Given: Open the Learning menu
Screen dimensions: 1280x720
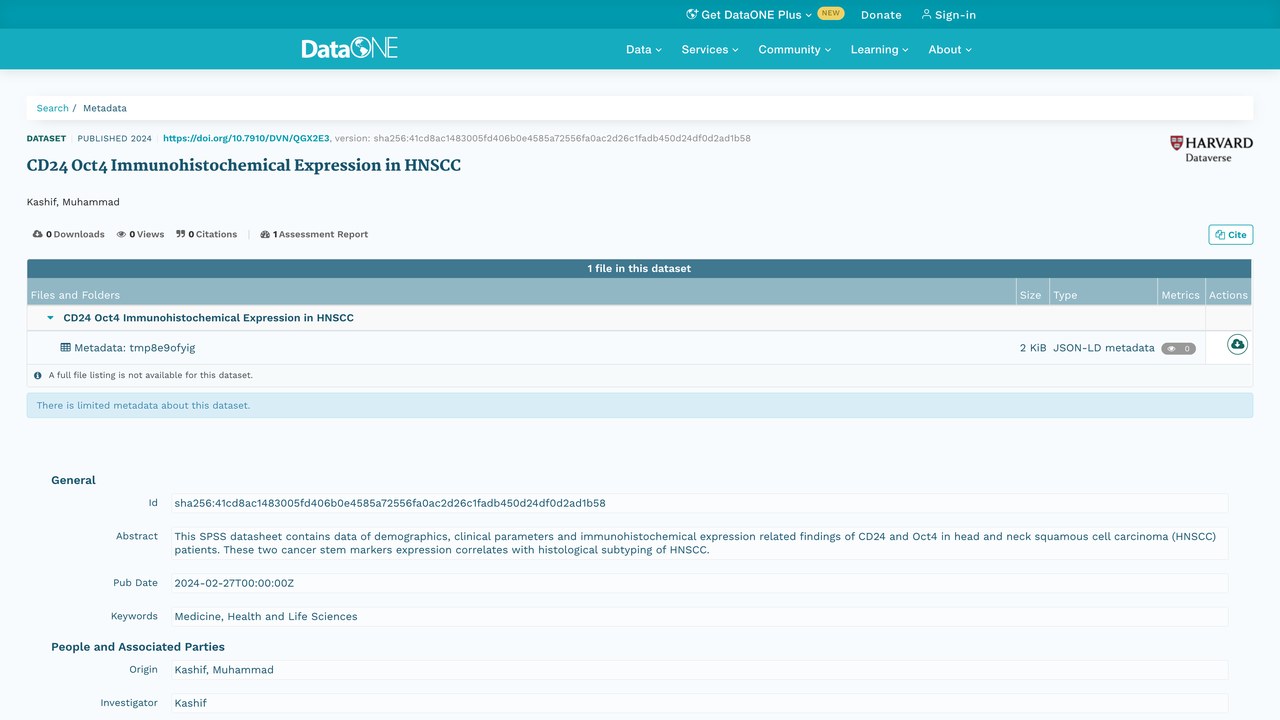Looking at the screenshot, I should 880,49.
